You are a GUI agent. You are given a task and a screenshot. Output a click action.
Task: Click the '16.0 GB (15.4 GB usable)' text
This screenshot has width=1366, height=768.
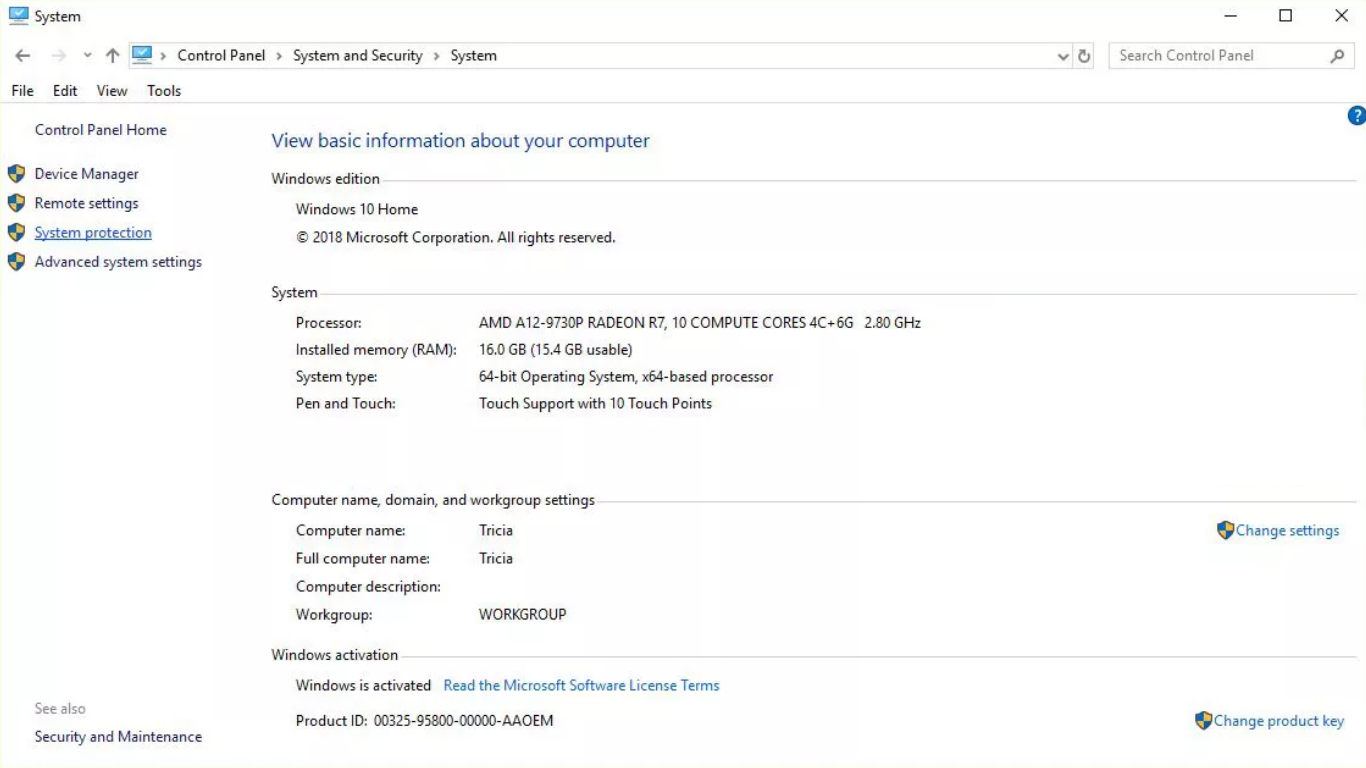pos(556,350)
